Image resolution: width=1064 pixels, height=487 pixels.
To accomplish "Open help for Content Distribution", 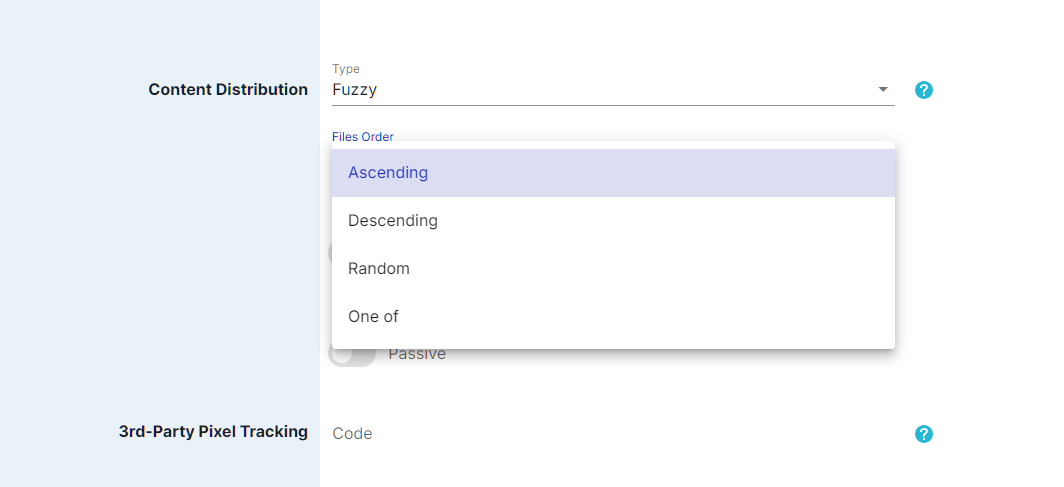I will pos(924,90).
